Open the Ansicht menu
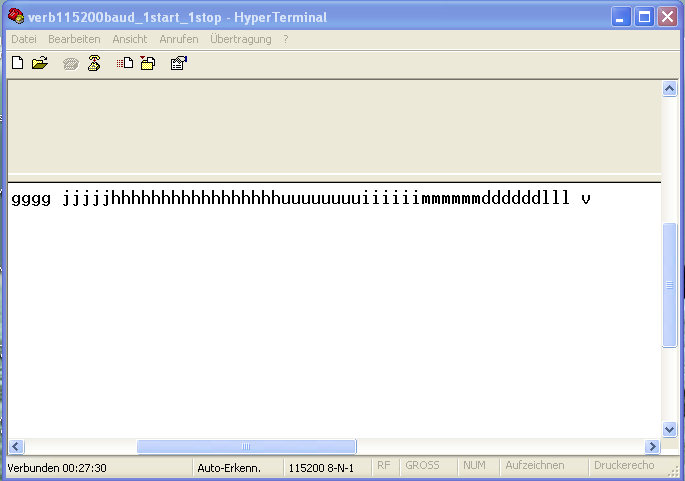 (130, 39)
